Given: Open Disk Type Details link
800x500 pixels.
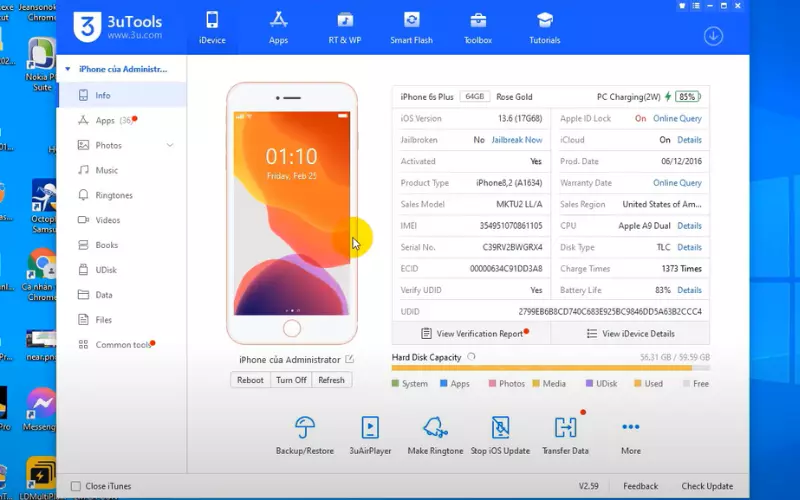Looking at the screenshot, I should point(689,247).
